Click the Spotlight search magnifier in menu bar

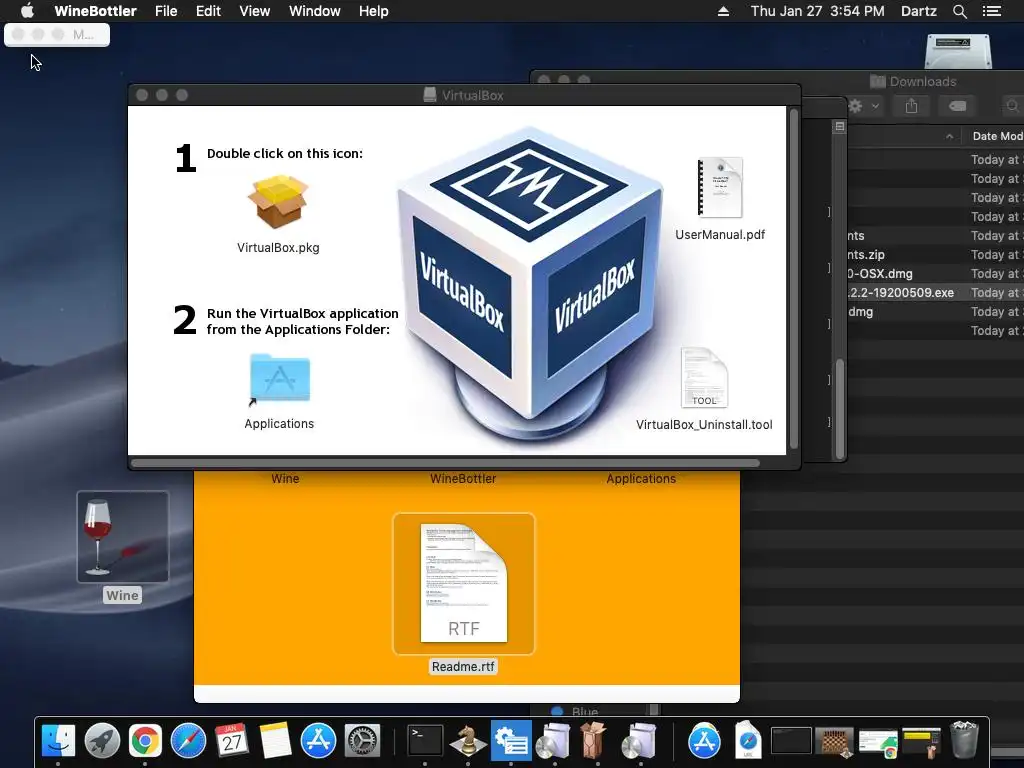click(x=959, y=11)
